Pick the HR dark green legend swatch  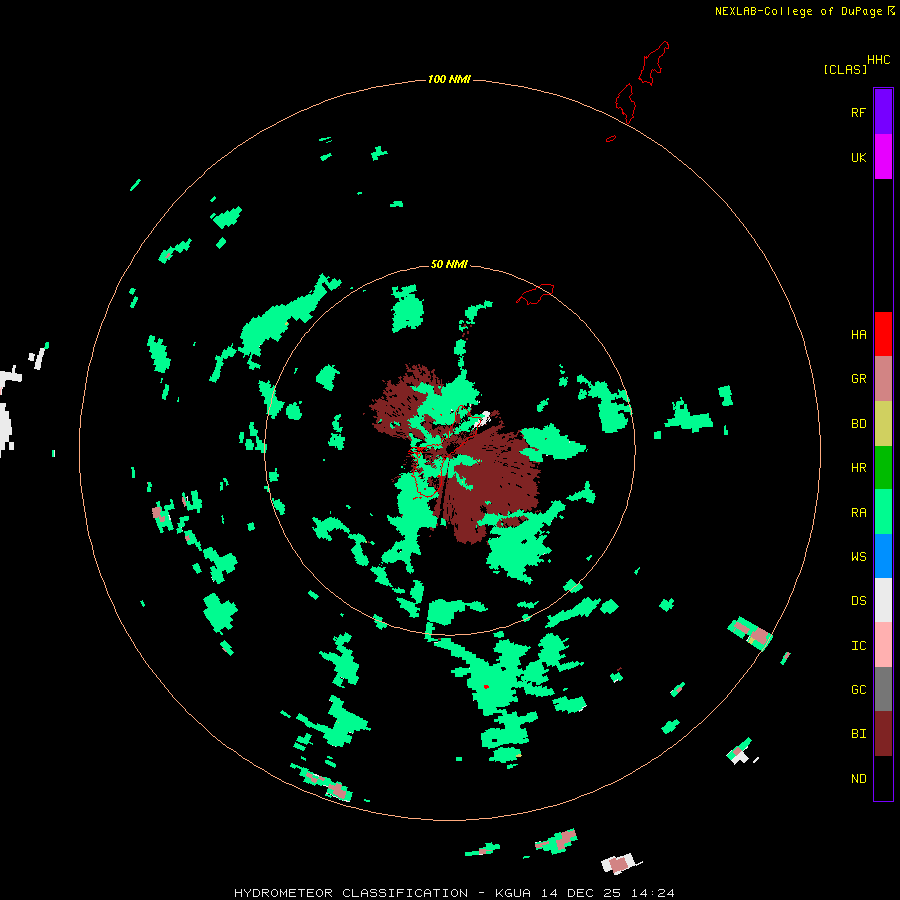pos(883,468)
